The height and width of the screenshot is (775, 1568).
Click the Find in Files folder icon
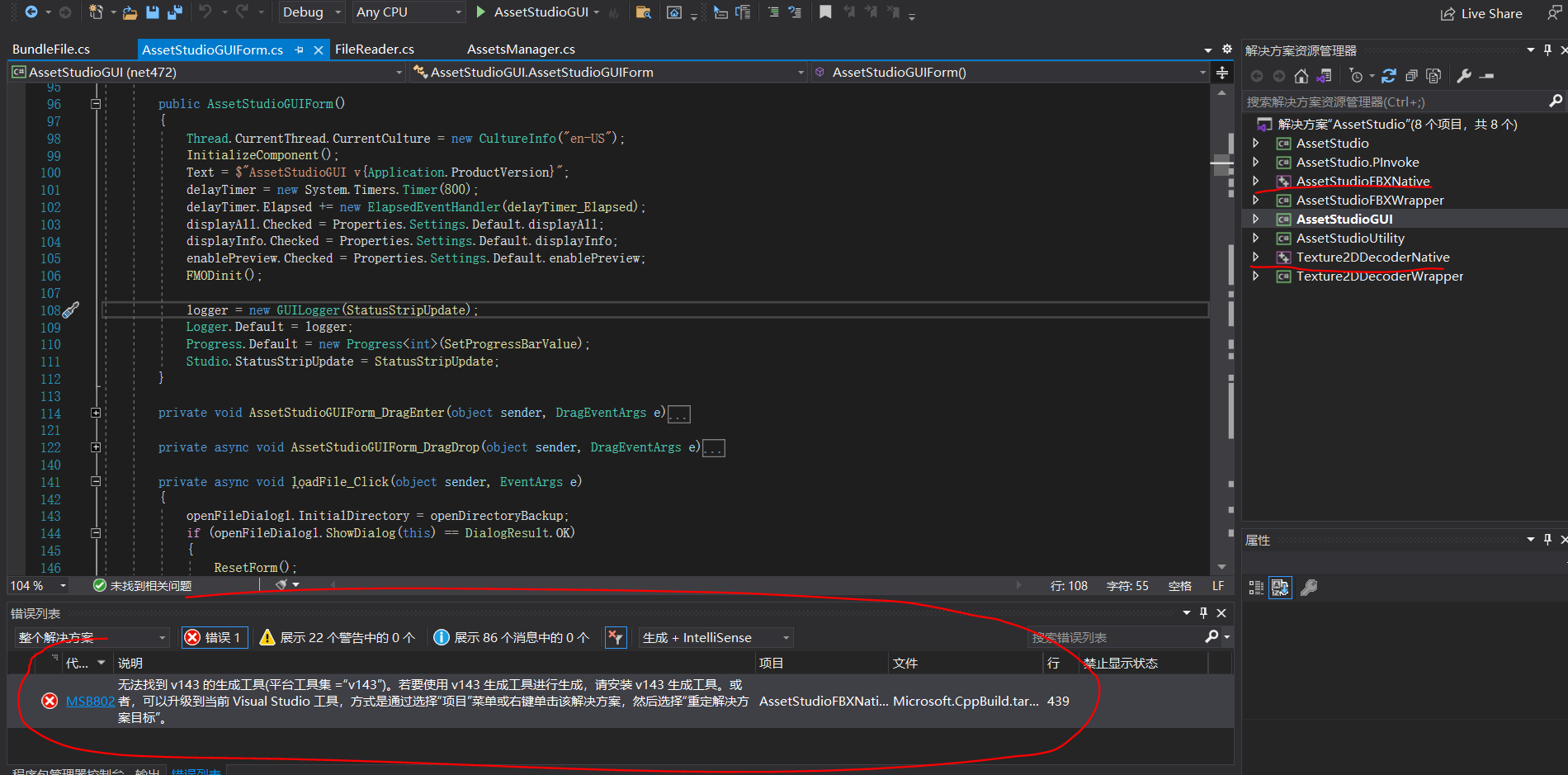point(644,12)
